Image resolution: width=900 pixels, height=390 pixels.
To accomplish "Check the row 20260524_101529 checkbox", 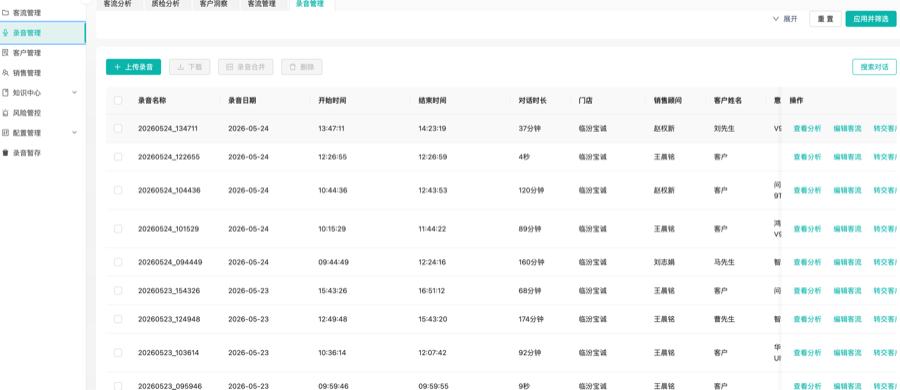I will [118, 229].
